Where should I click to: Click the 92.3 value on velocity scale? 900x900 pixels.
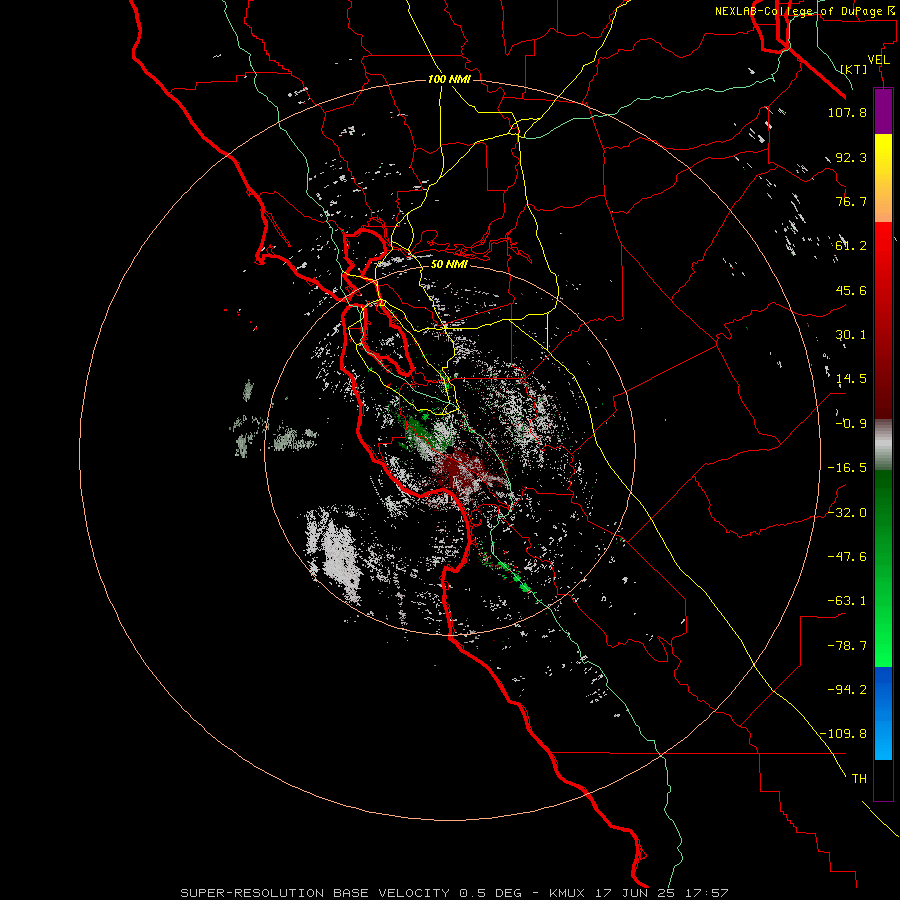coord(851,157)
